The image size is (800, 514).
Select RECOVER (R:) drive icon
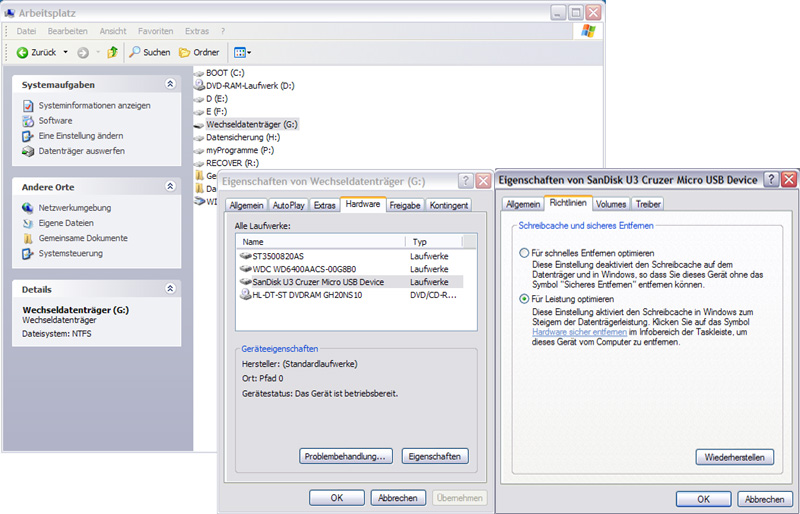click(199, 163)
